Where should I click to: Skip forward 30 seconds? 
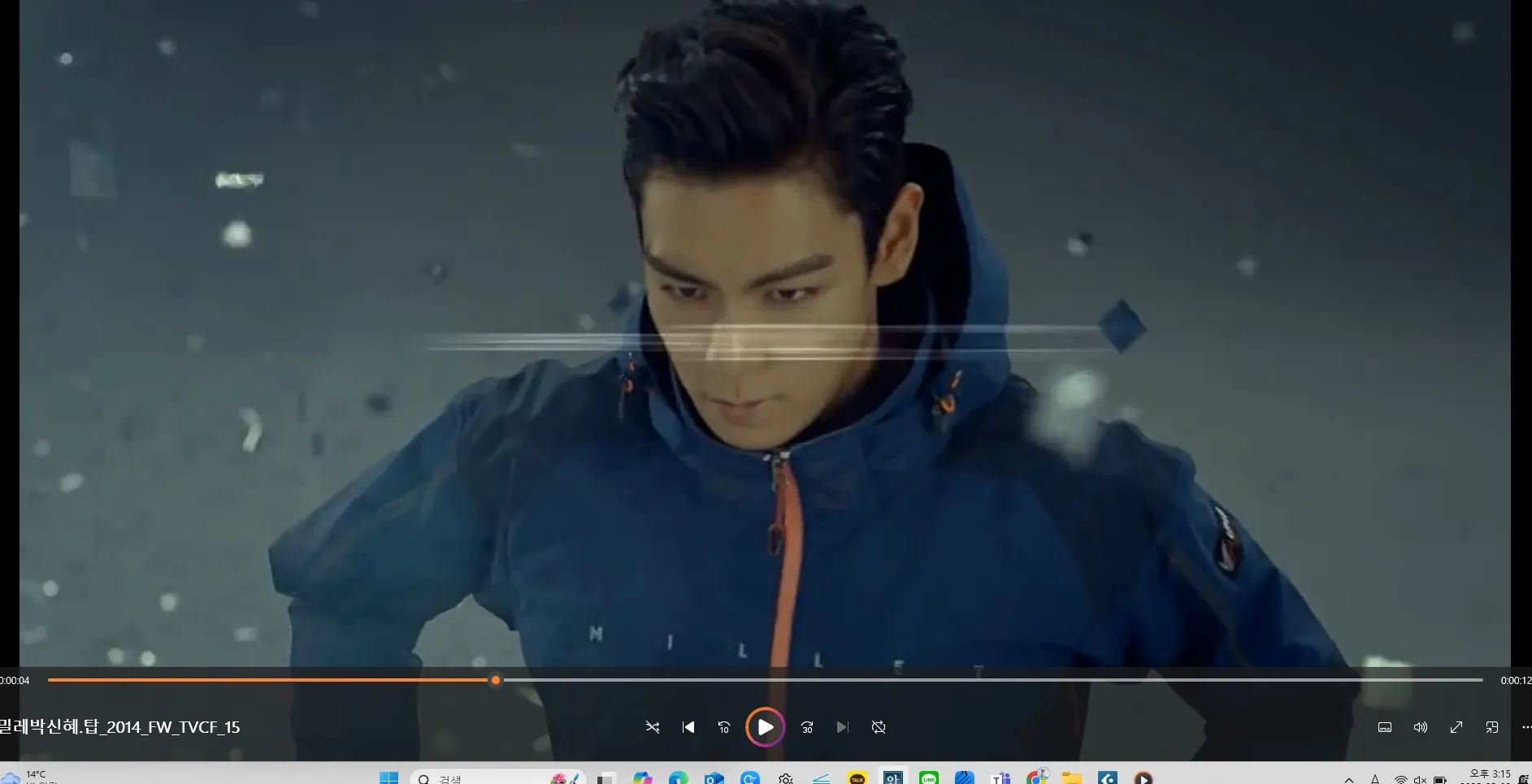coord(807,727)
